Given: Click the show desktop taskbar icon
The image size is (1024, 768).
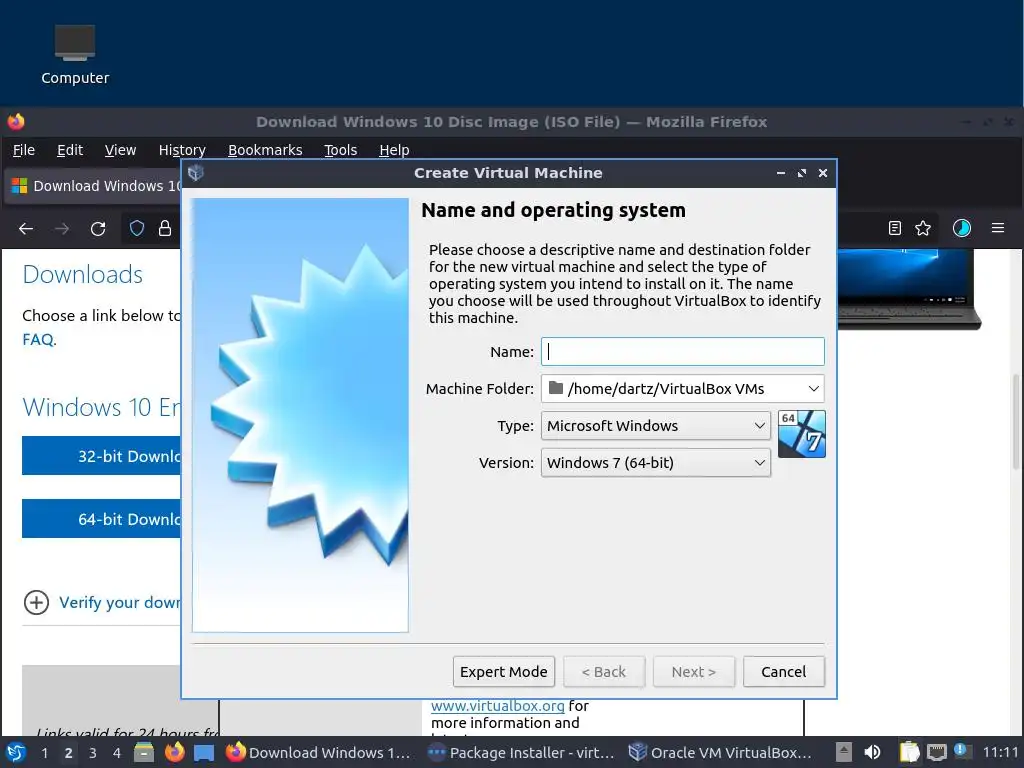Looking at the screenshot, I should pyautogui.click(x=204, y=753).
